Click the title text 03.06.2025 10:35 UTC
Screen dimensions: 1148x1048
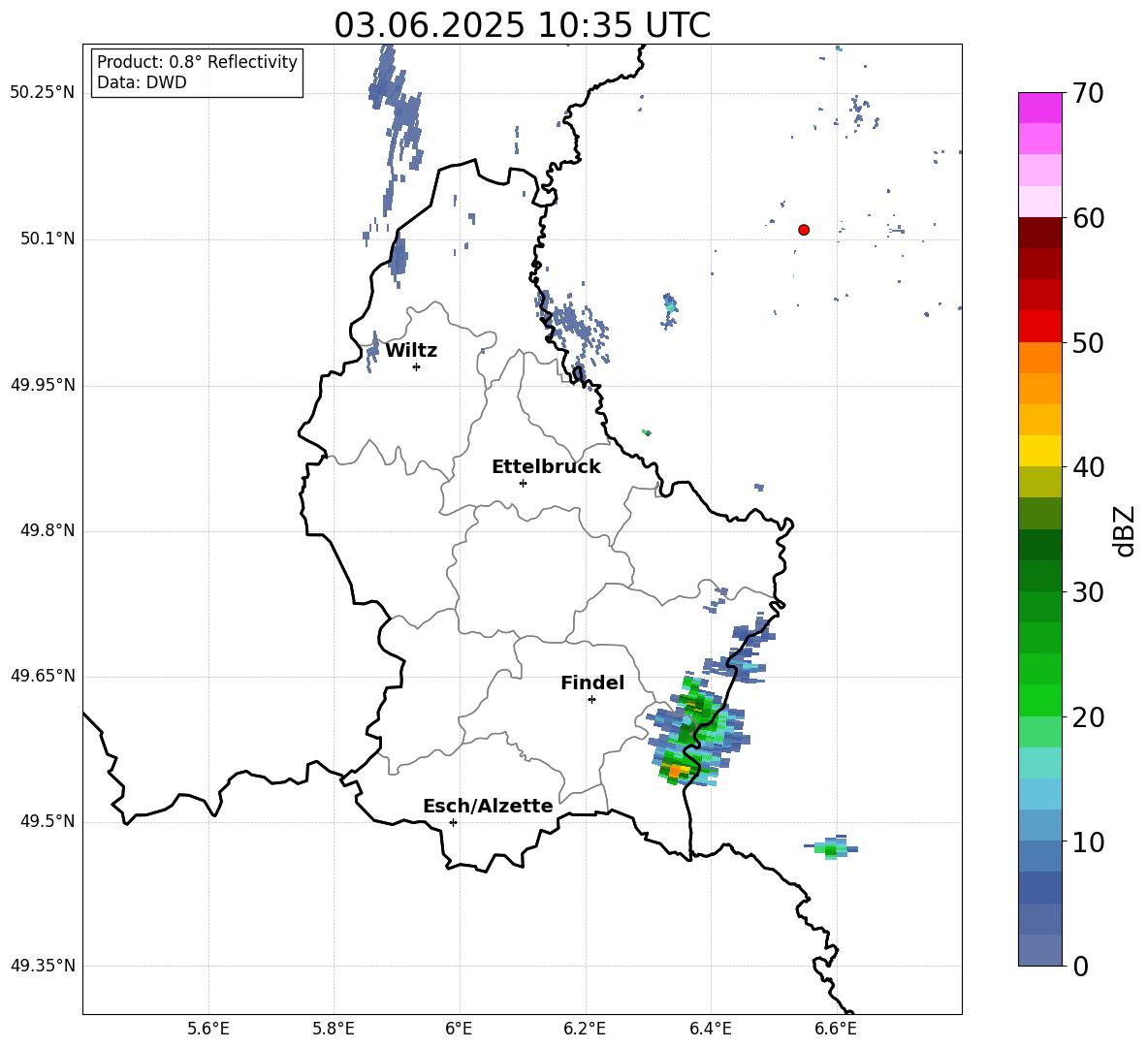point(522,25)
